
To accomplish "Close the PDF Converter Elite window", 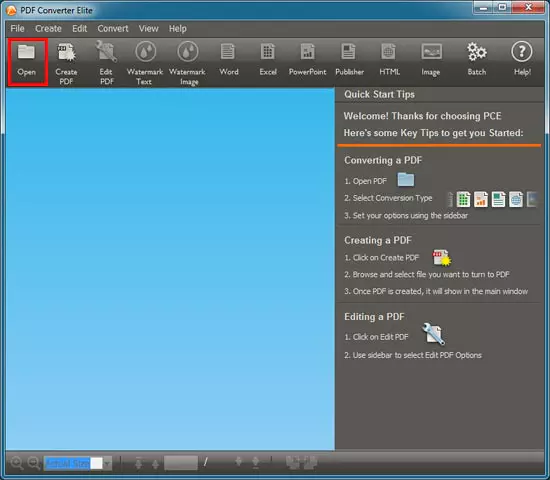I will [x=528, y=7].
